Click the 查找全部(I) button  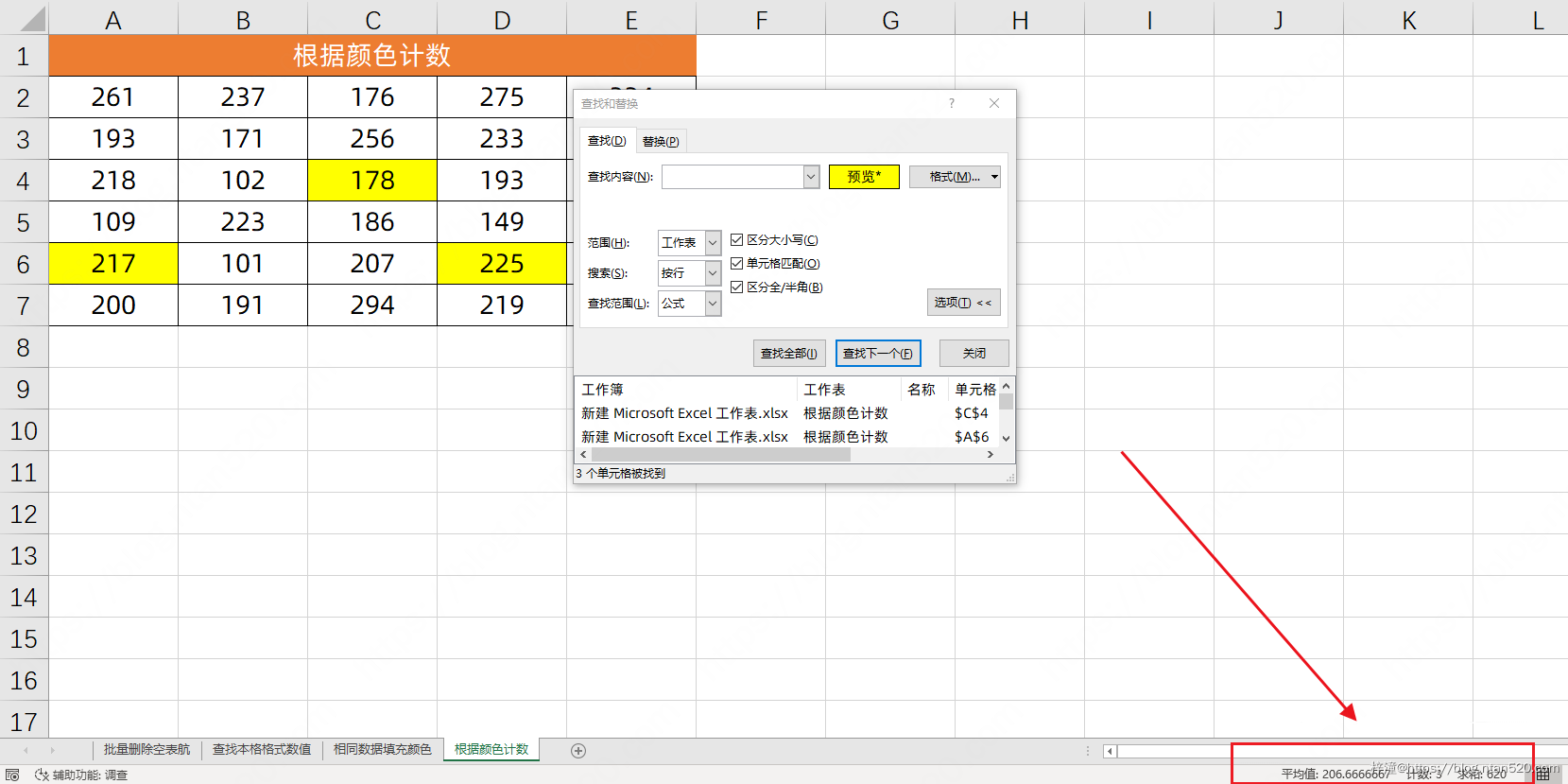789,354
